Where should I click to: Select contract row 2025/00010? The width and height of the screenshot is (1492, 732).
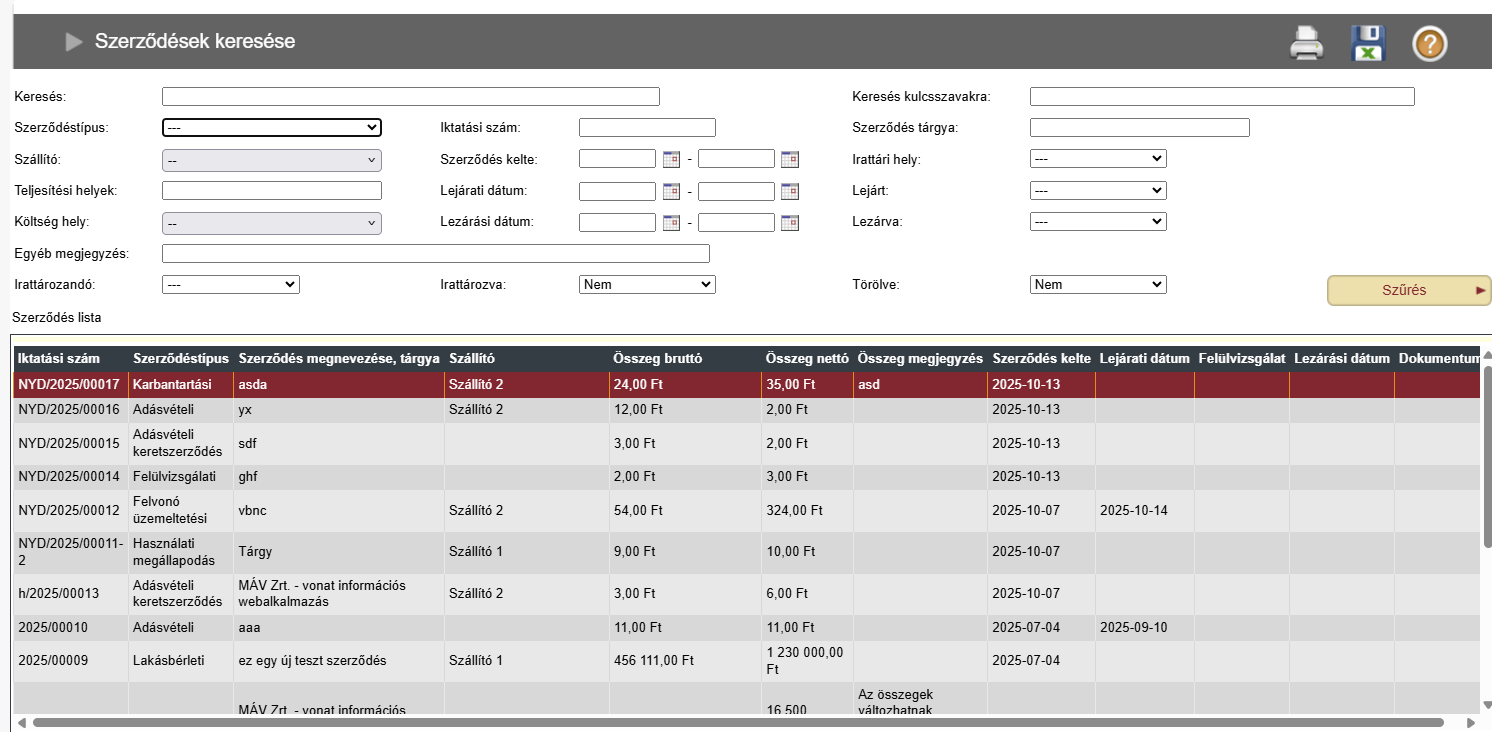[x=746, y=628]
